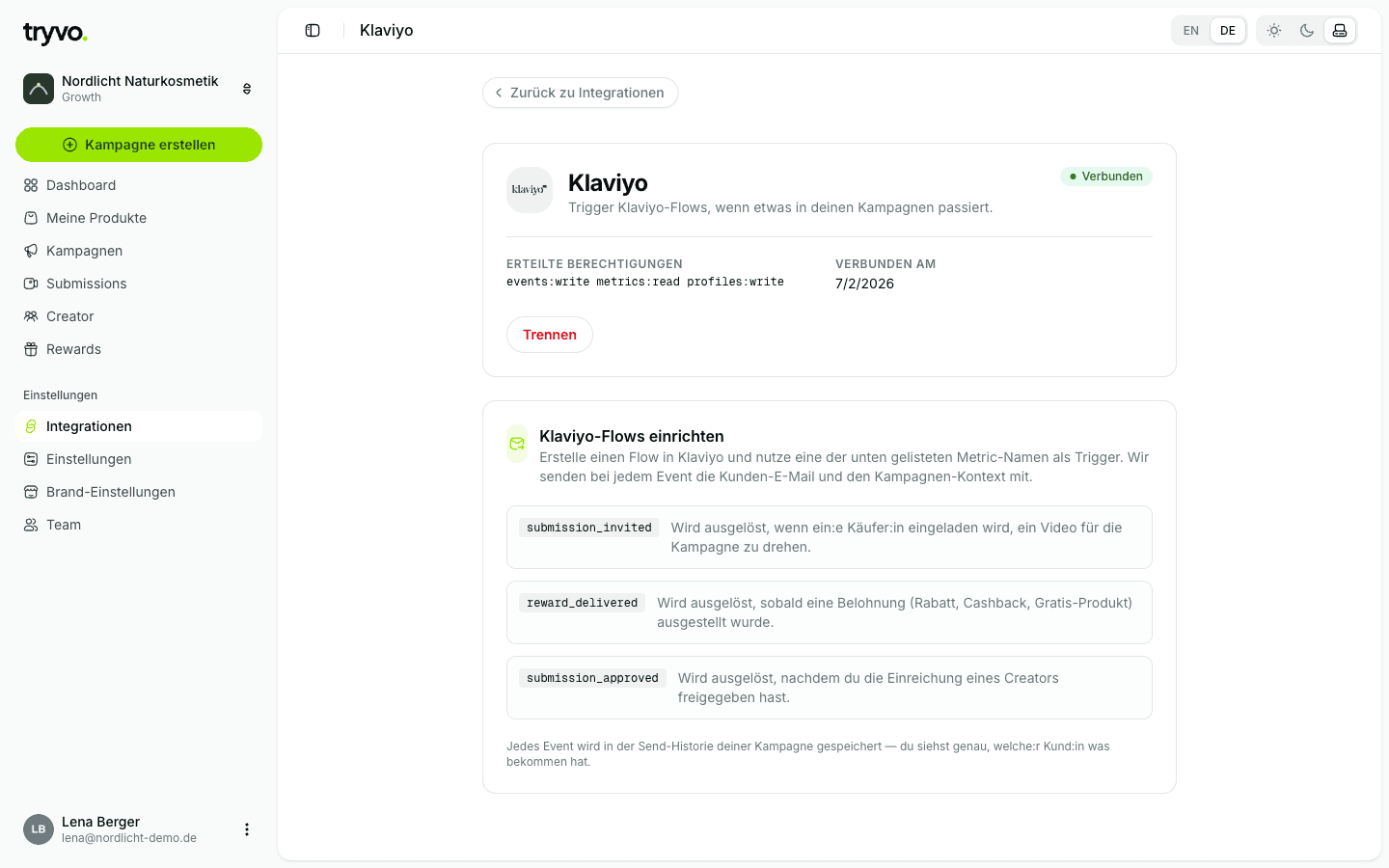The height and width of the screenshot is (868, 1389).
Task: Open the Dashboard icon in sidebar
Action: 31,185
